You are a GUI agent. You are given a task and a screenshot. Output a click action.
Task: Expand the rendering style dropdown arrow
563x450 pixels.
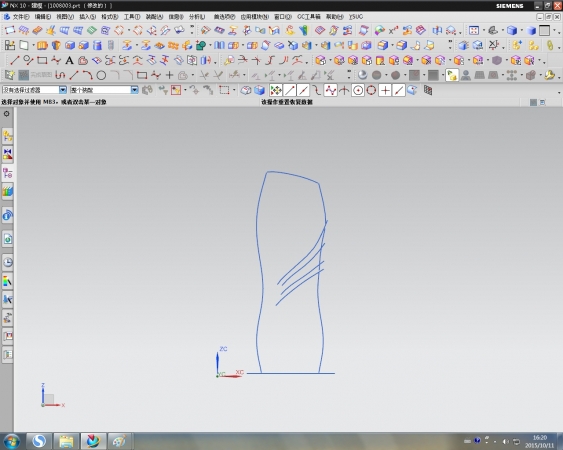click(x=522, y=31)
